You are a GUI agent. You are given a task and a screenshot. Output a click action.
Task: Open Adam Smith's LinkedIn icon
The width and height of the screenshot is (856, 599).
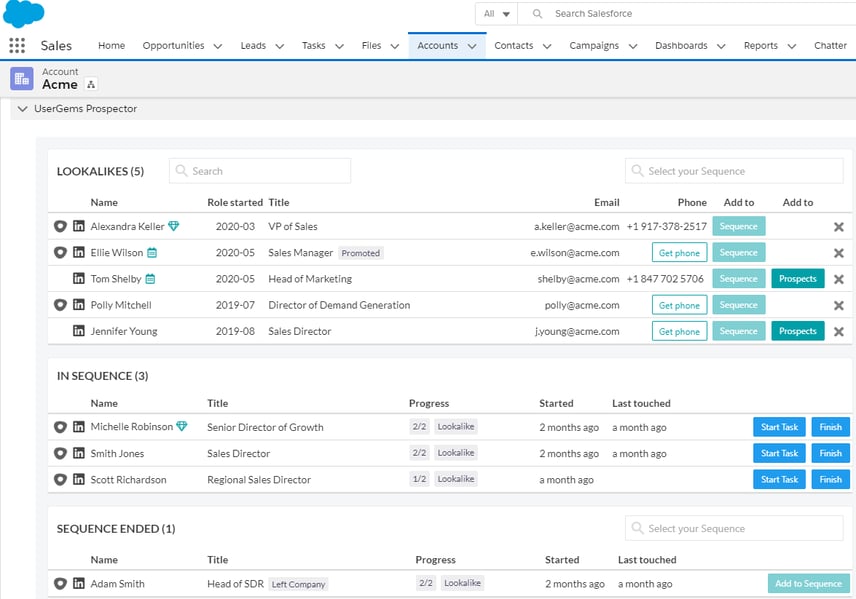coord(79,583)
